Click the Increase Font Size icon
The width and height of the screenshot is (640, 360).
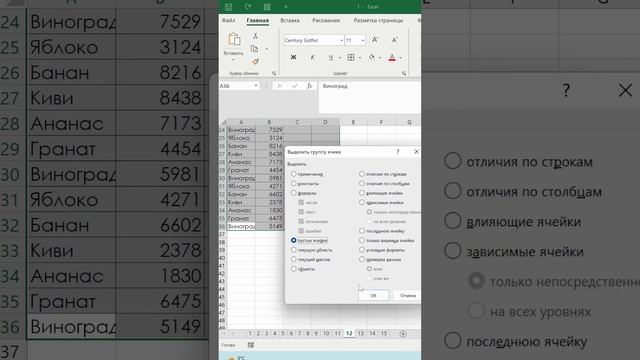pos(375,40)
